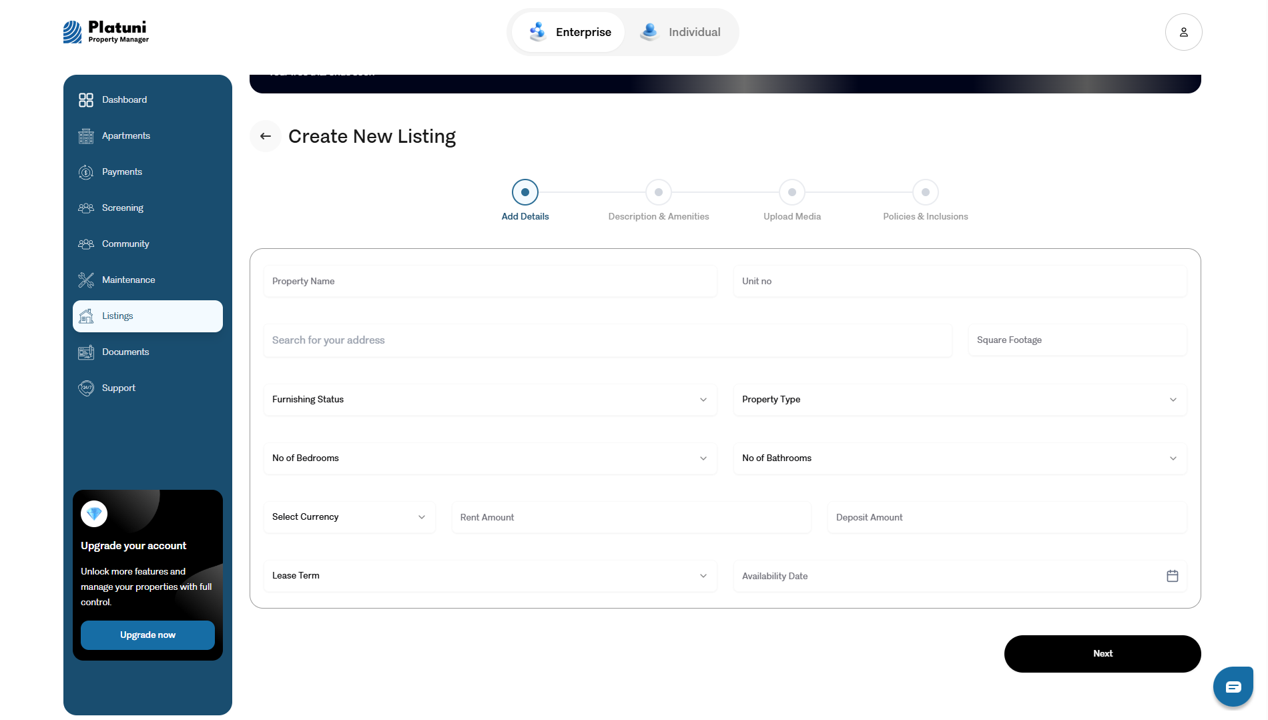Click the Community group icon

point(86,244)
